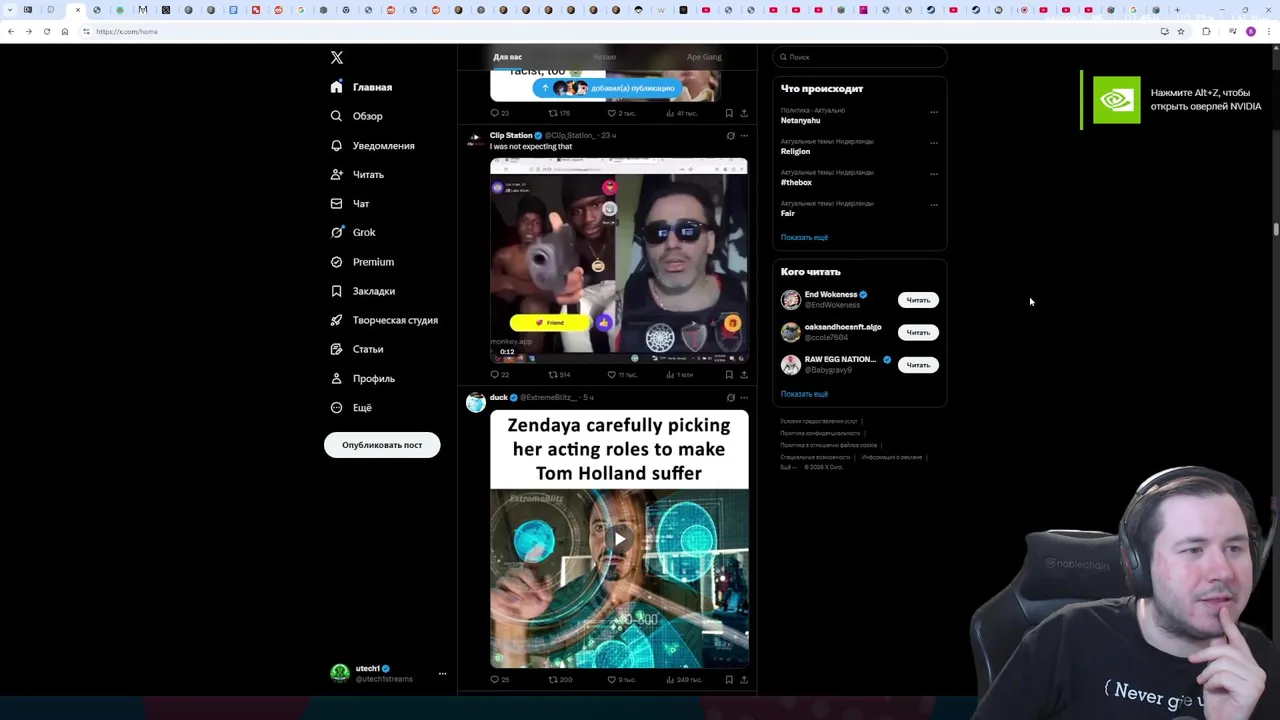The height and width of the screenshot is (720, 1280).
Task: Share the Clip Station post
Action: (743, 375)
